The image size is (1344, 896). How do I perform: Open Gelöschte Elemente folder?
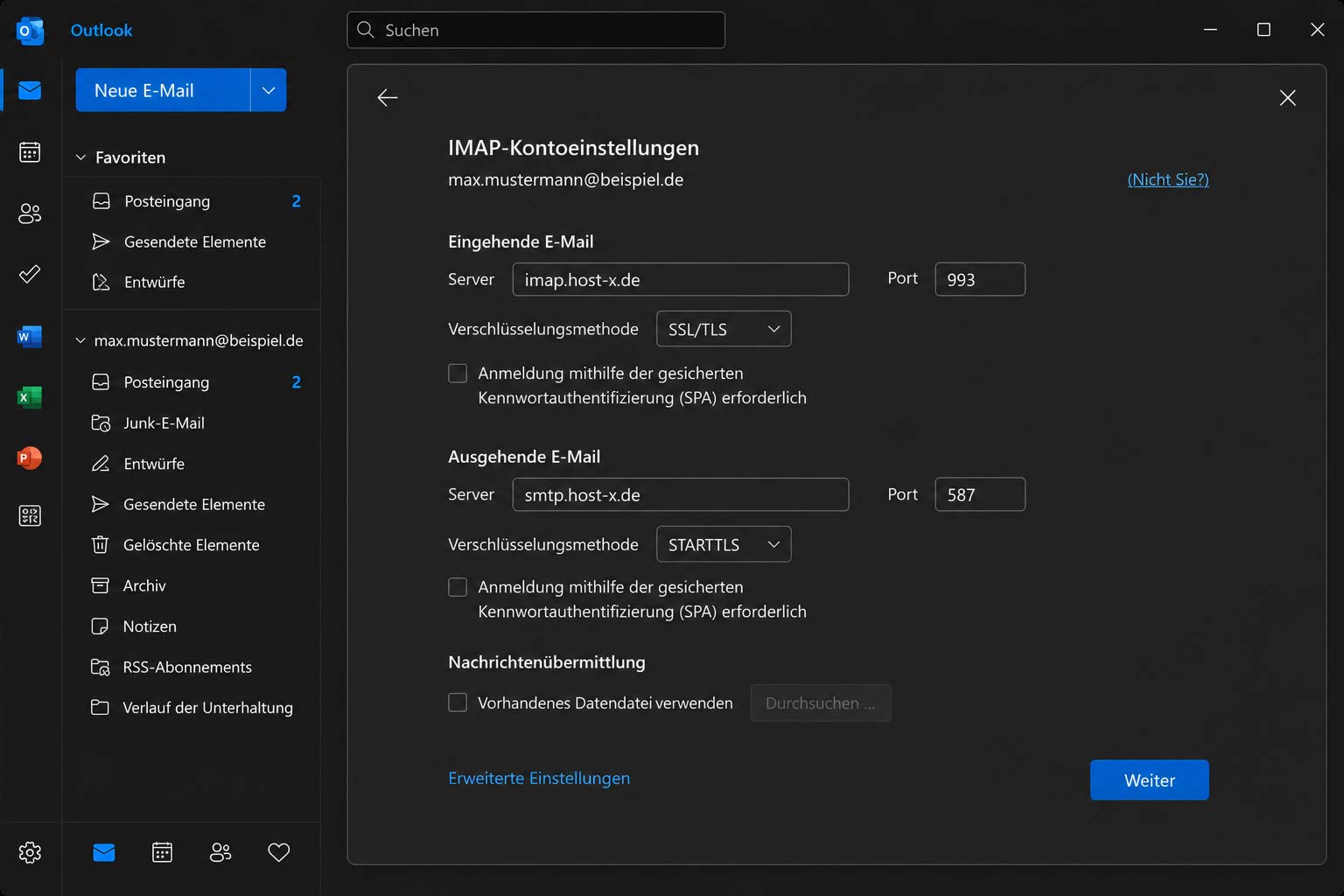click(x=192, y=545)
